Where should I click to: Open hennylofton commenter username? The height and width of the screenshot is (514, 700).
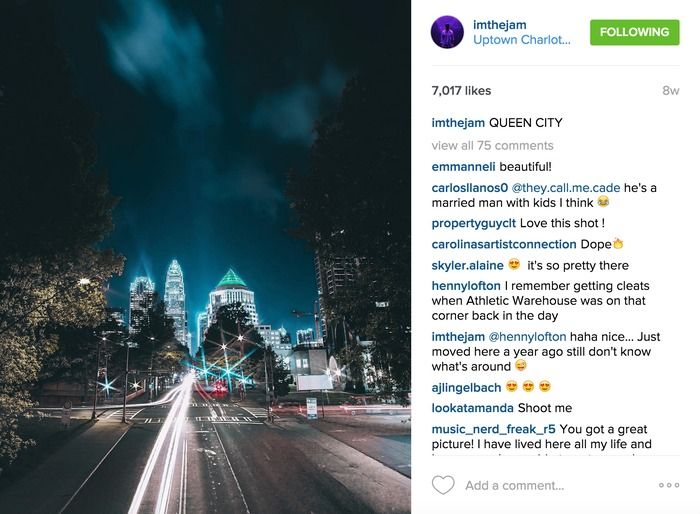[466, 286]
